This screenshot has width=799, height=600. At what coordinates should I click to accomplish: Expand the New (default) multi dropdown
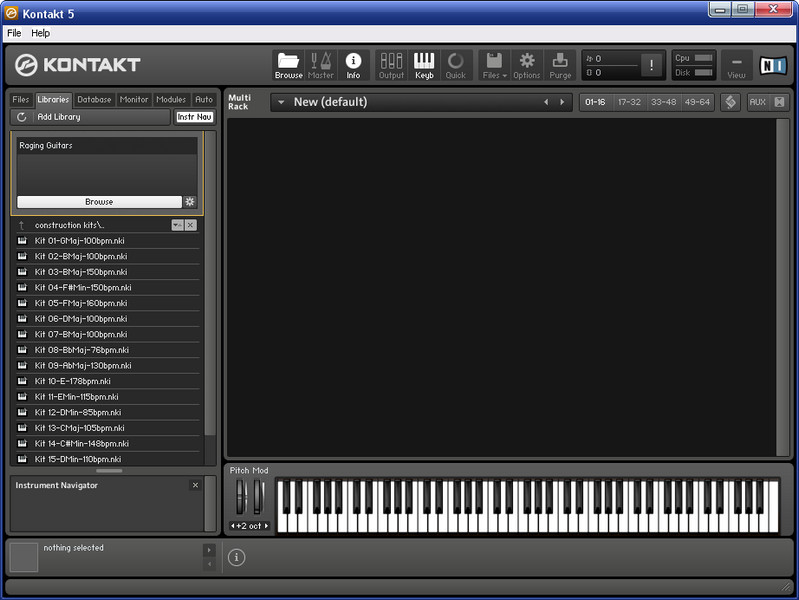pyautogui.click(x=280, y=102)
